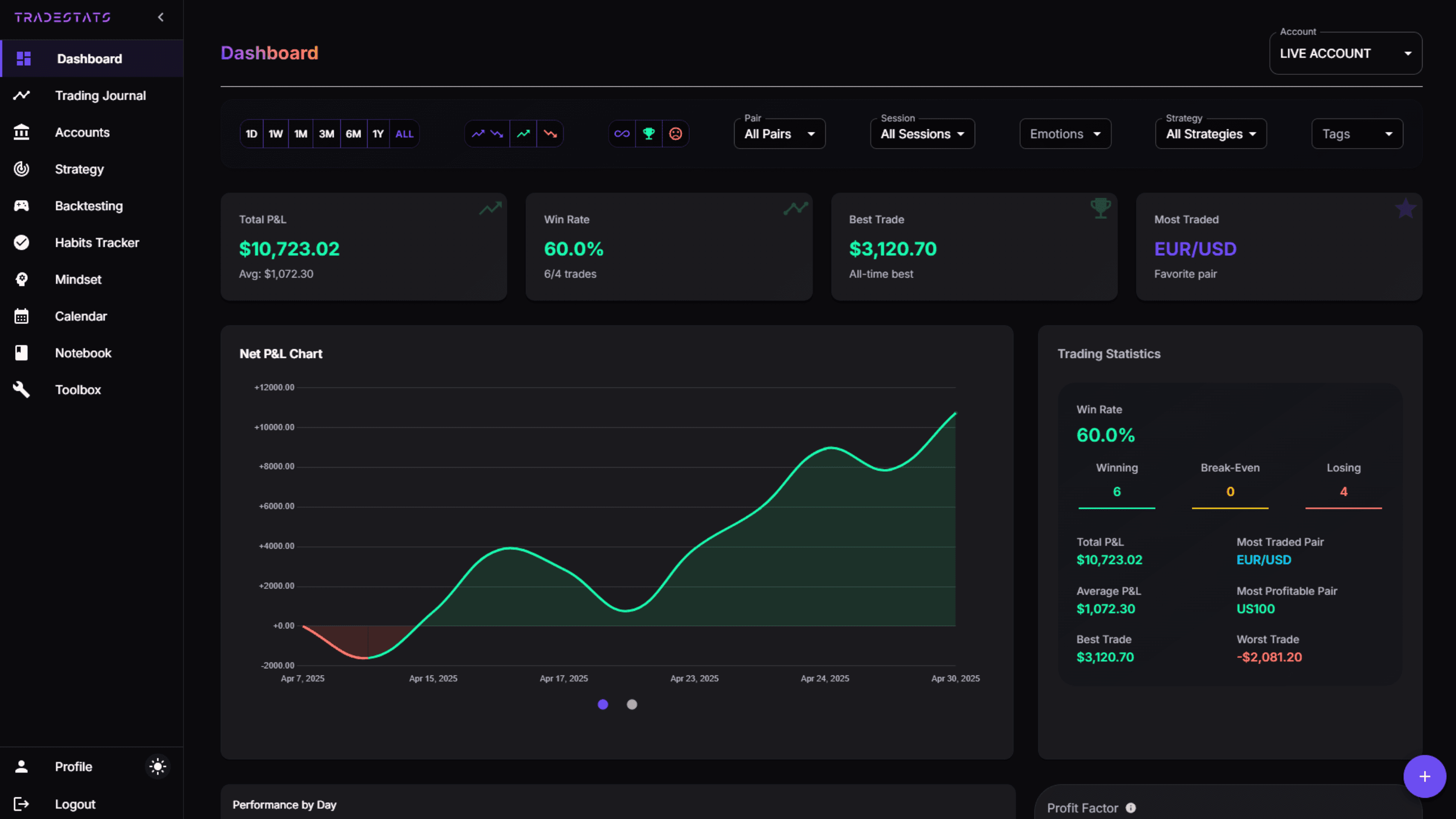The image size is (1456, 819).
Task: Collapse the sidebar with the chevron arrow
Action: click(x=161, y=18)
